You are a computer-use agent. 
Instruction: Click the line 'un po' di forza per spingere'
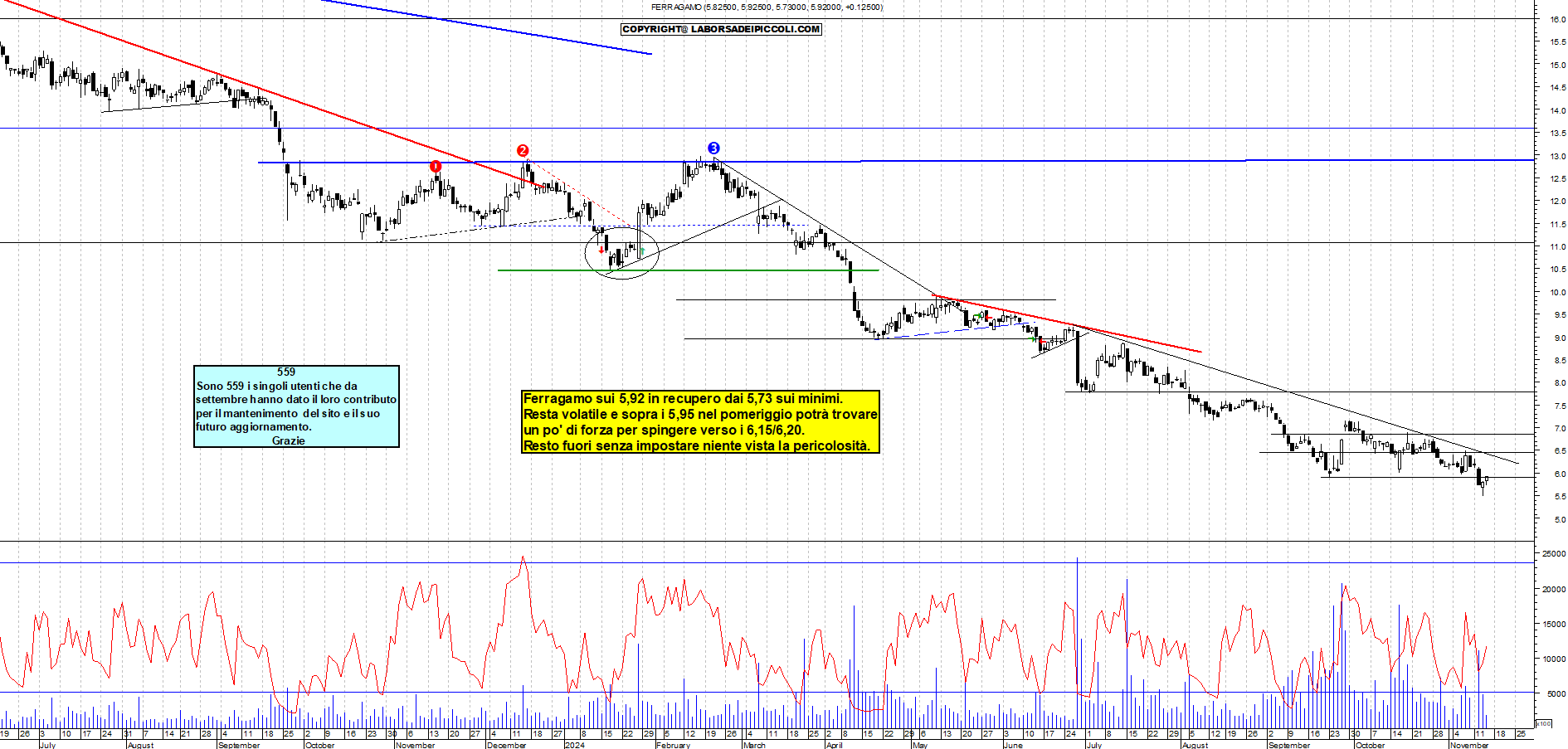[664, 430]
